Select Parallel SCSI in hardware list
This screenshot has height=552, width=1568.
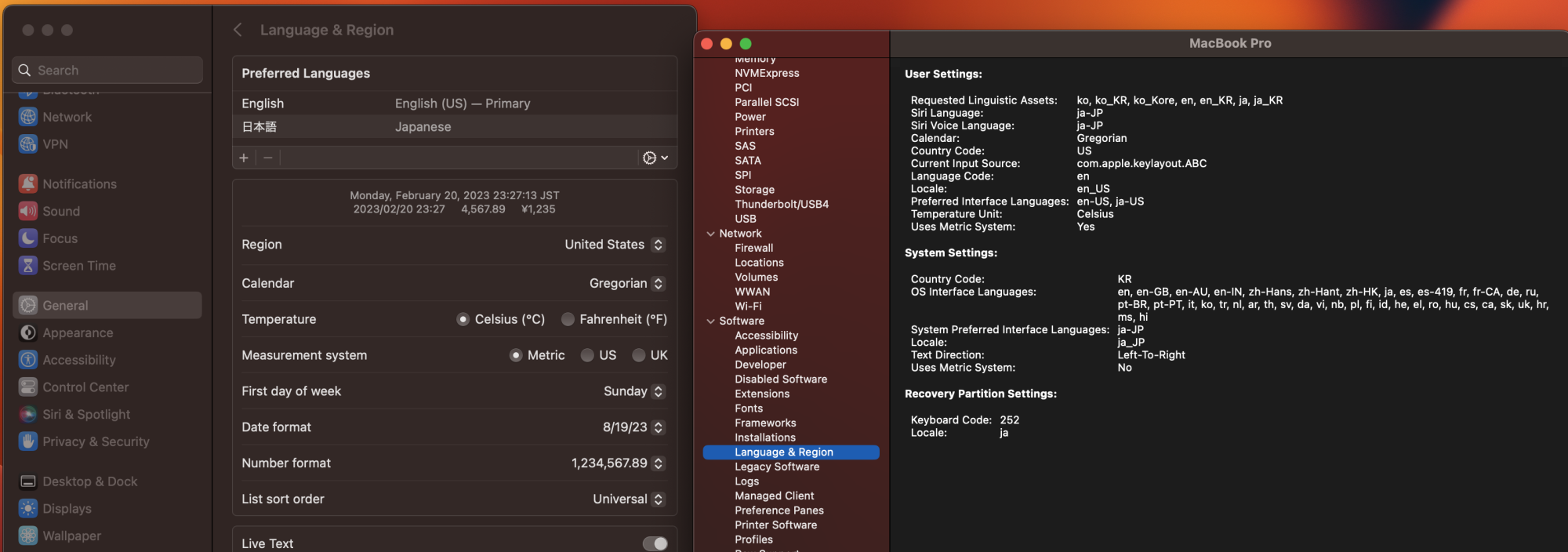[x=767, y=102]
